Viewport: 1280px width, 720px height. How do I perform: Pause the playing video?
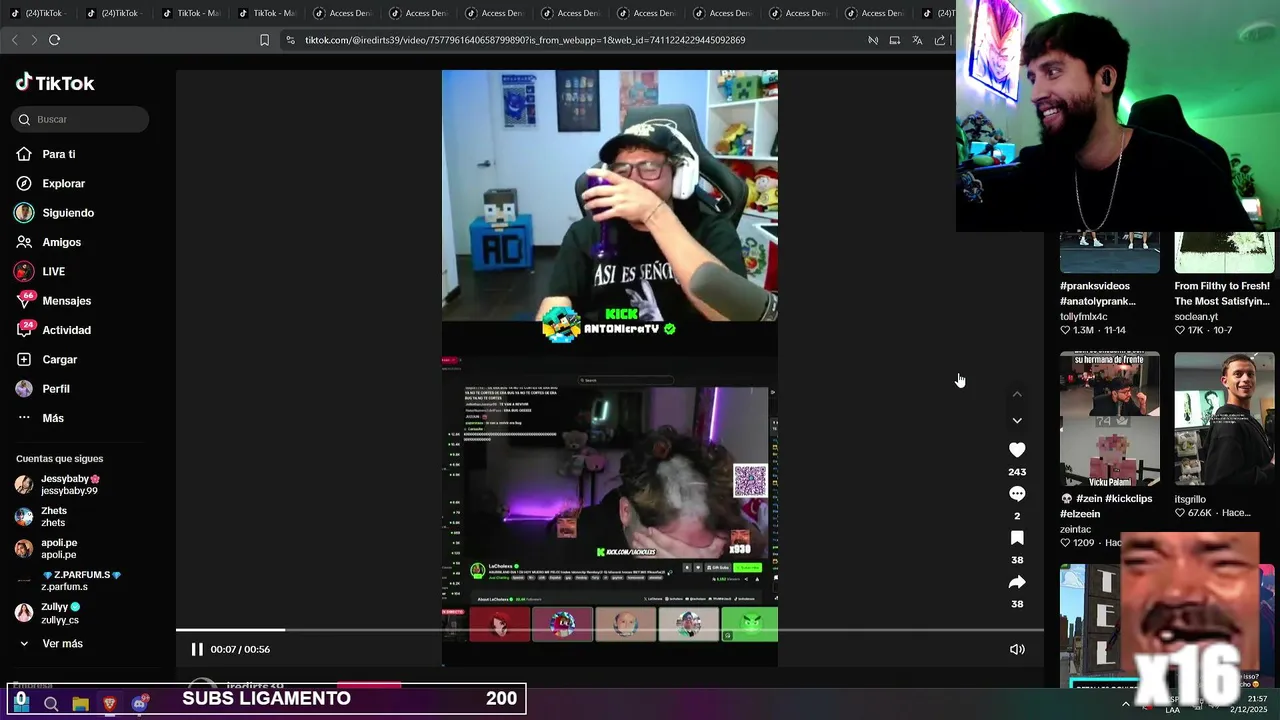tap(197, 649)
